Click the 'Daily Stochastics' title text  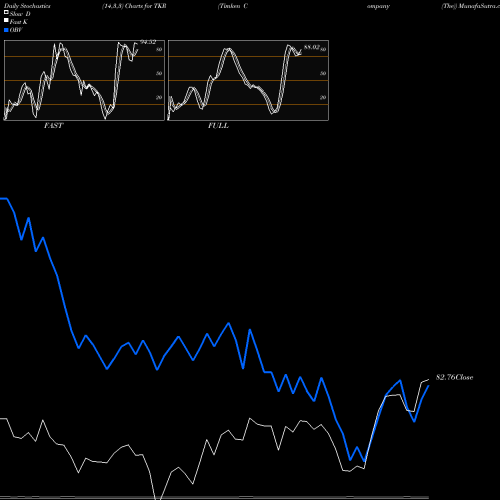pos(27,6)
